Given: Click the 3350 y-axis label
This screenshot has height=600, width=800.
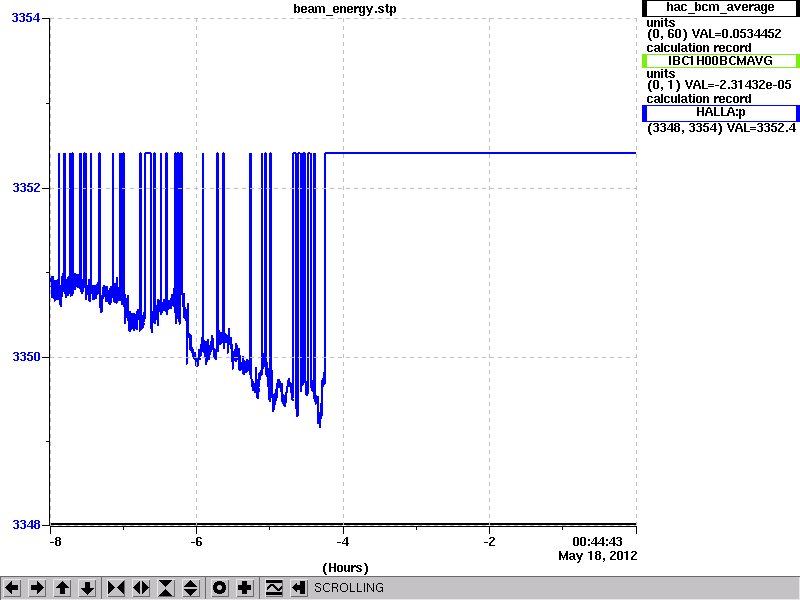Looking at the screenshot, I should click(x=26, y=357).
